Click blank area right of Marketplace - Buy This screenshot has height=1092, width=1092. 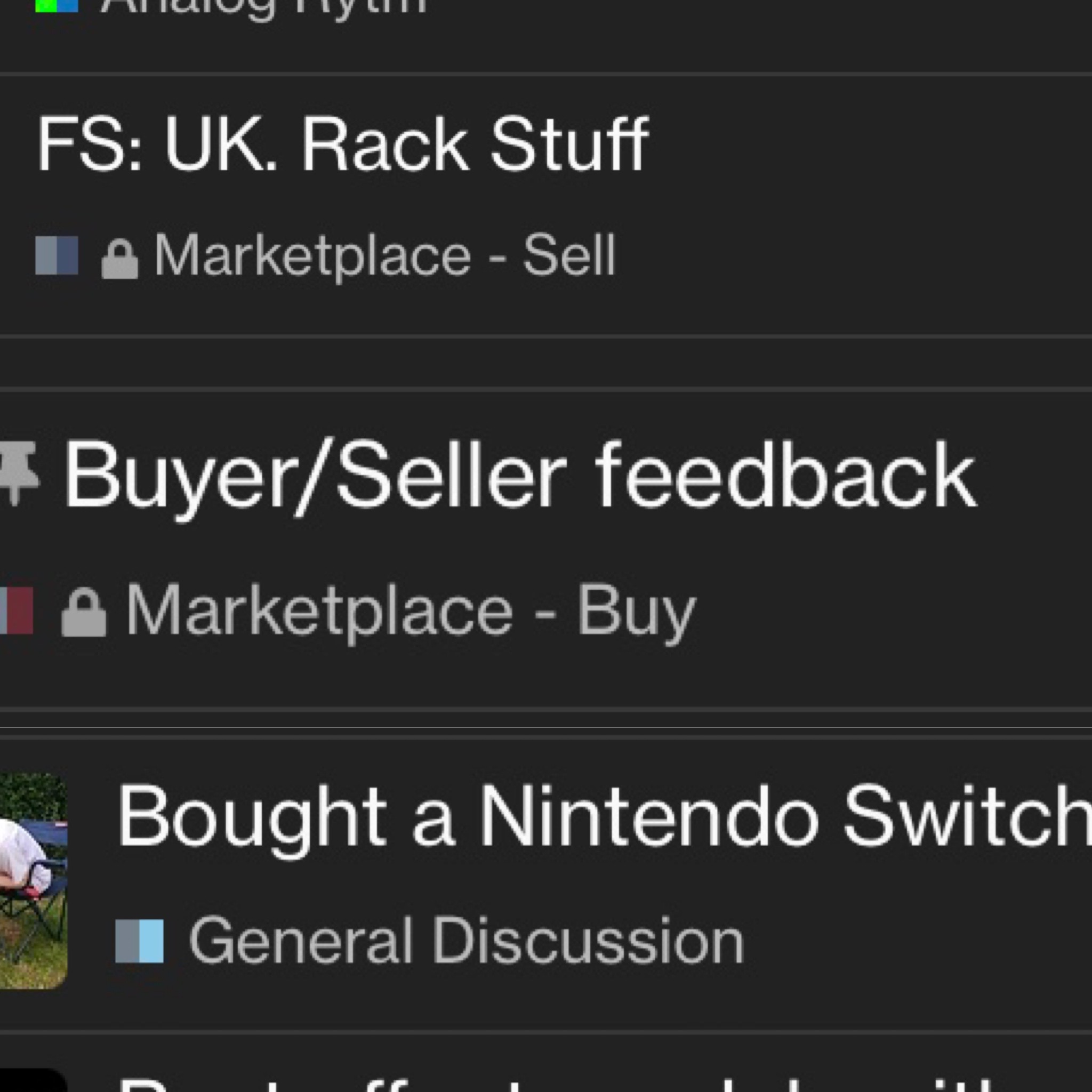coord(893,612)
